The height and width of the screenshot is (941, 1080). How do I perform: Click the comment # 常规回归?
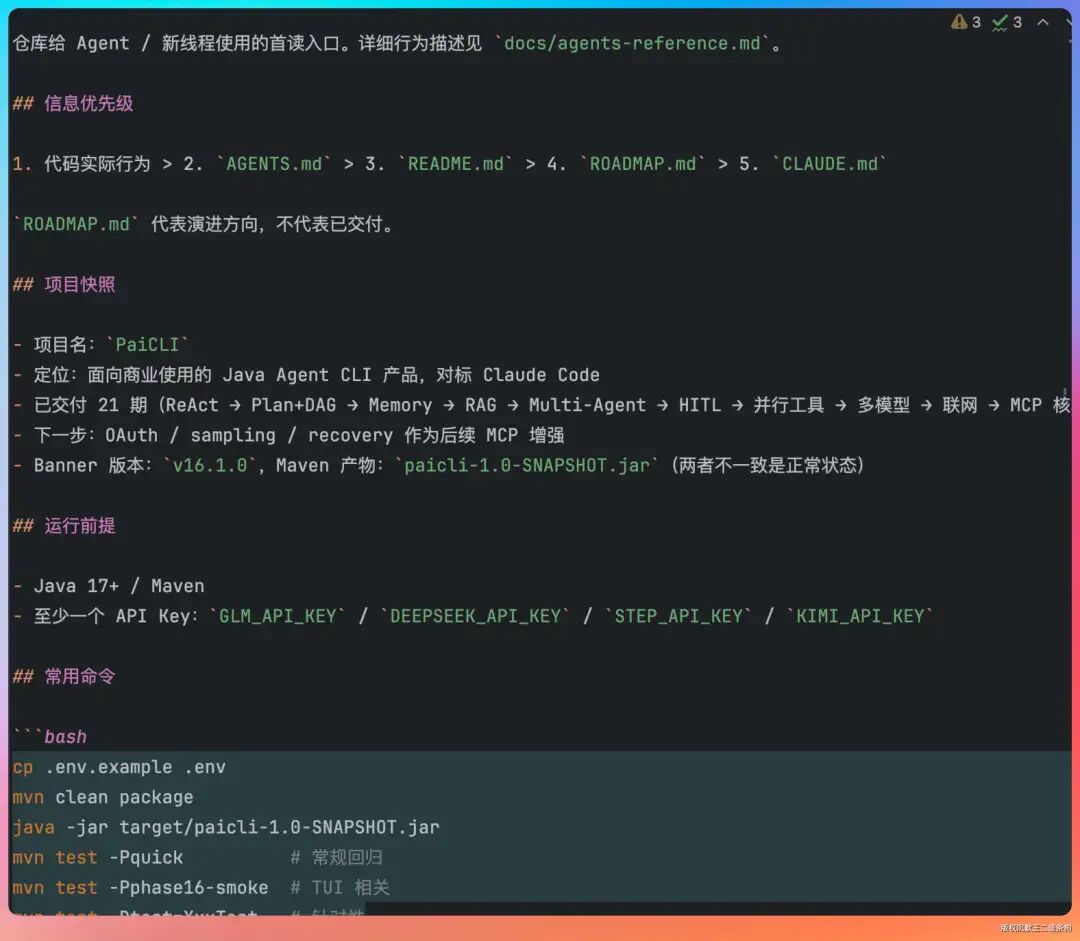click(x=336, y=858)
